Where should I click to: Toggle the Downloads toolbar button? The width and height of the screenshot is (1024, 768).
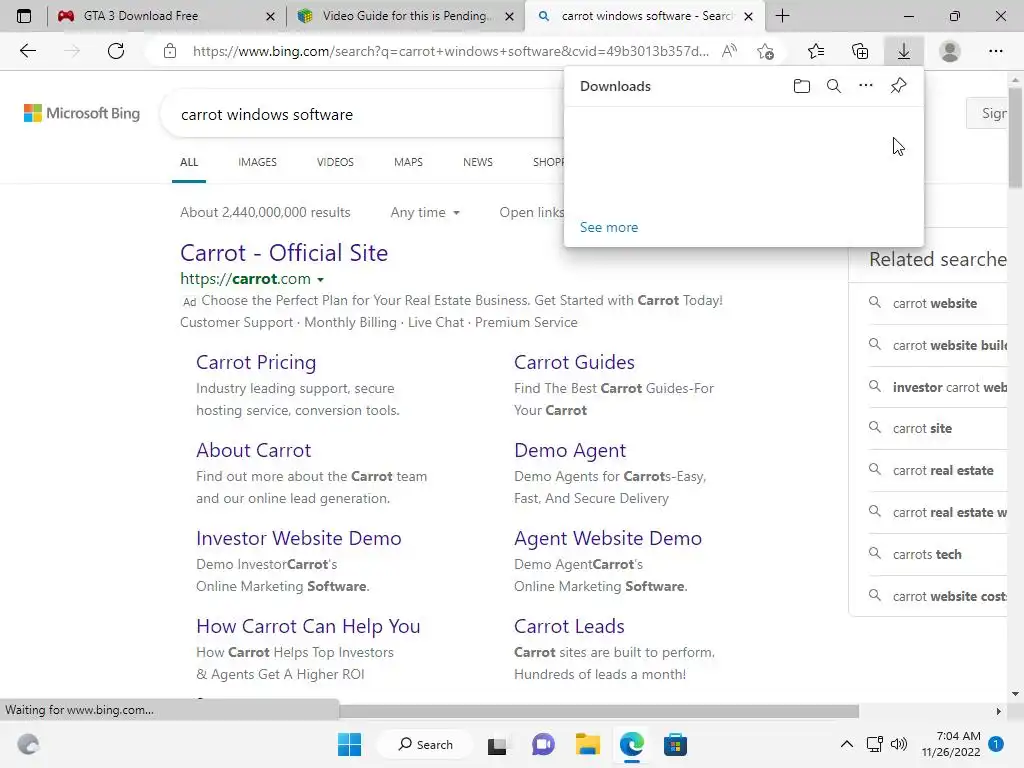[x=904, y=51]
